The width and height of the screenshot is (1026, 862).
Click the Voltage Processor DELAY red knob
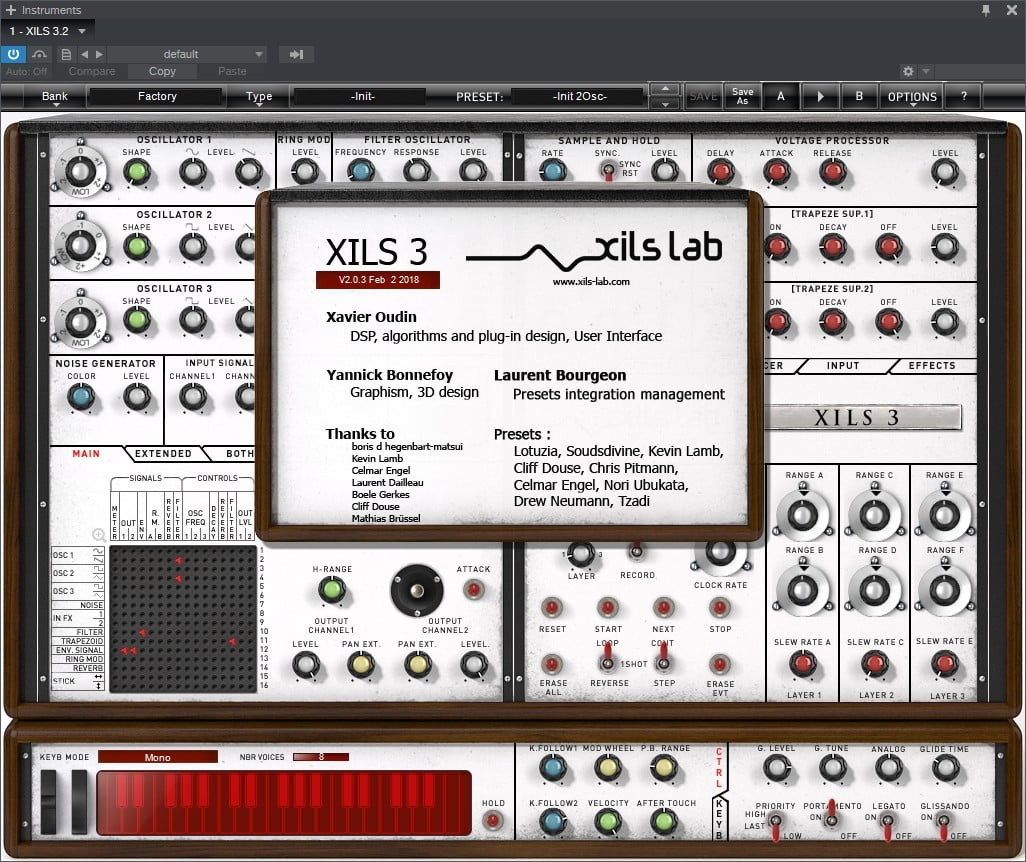(720, 173)
